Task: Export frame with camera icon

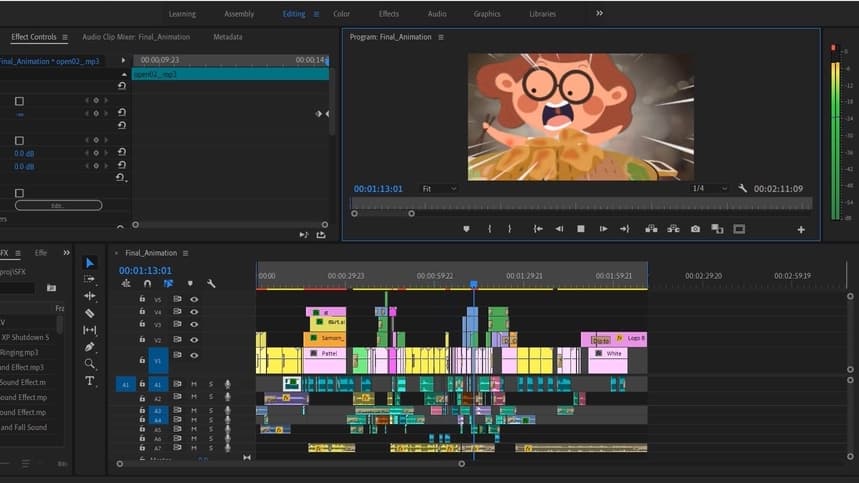Action: [695, 229]
